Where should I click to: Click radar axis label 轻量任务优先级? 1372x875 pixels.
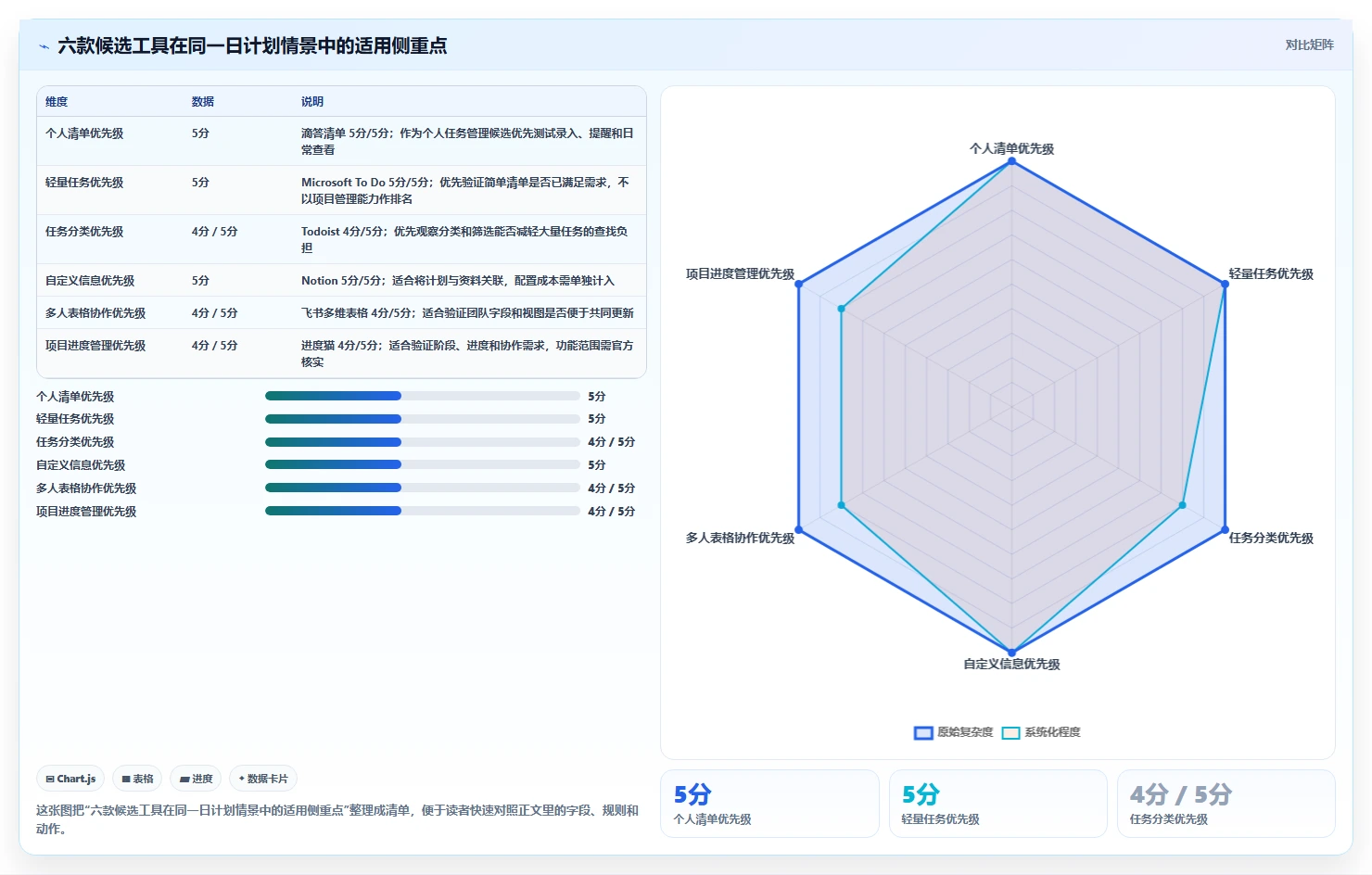(1271, 273)
